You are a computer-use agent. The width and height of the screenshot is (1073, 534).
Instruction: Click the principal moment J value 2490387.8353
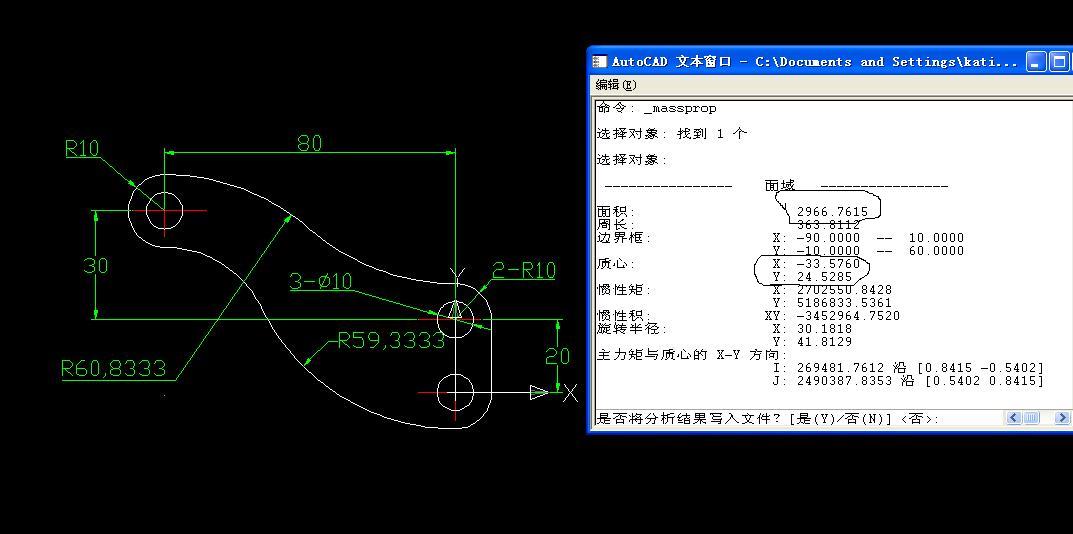[844, 381]
